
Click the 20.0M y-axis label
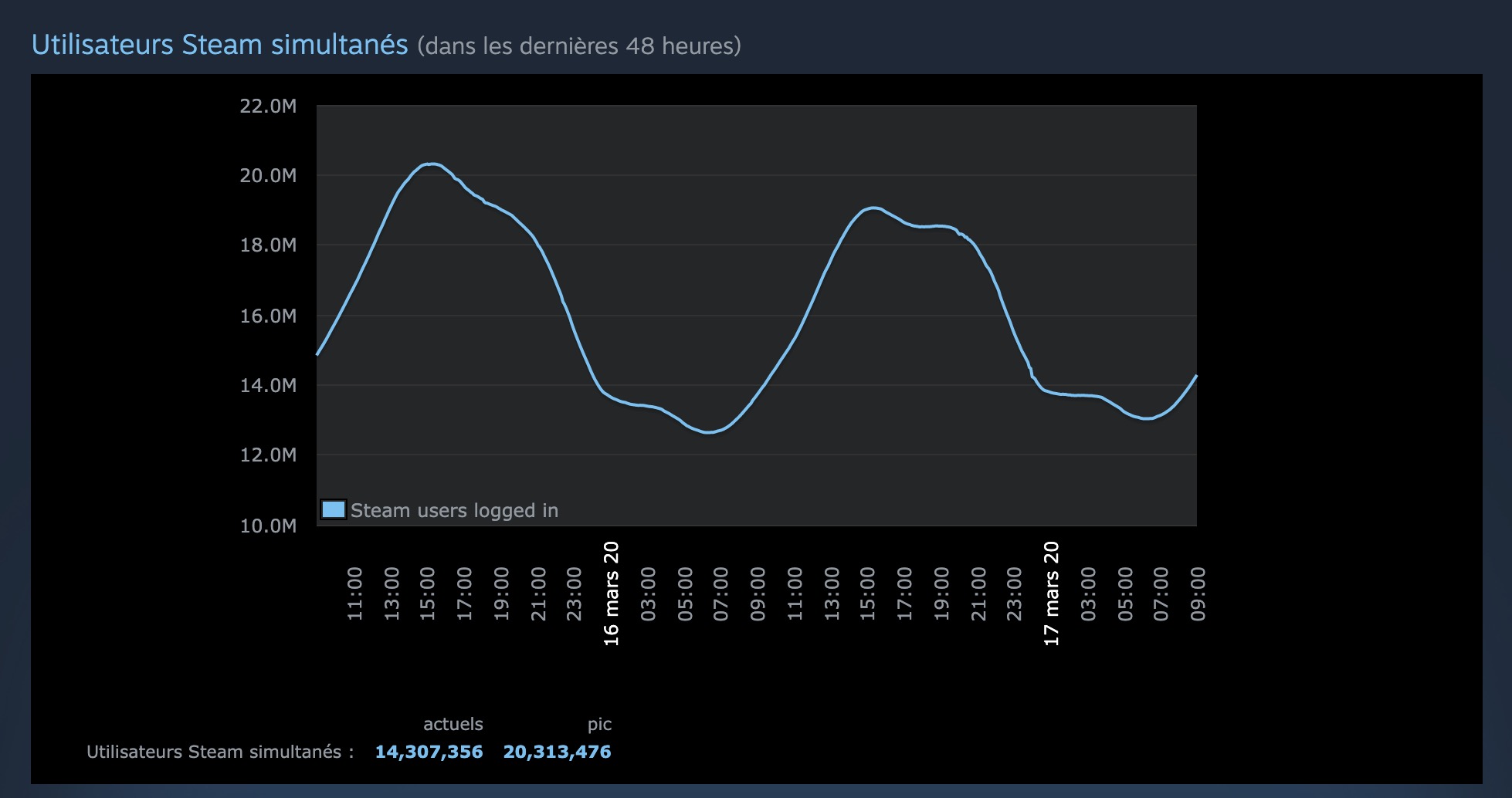pos(268,175)
